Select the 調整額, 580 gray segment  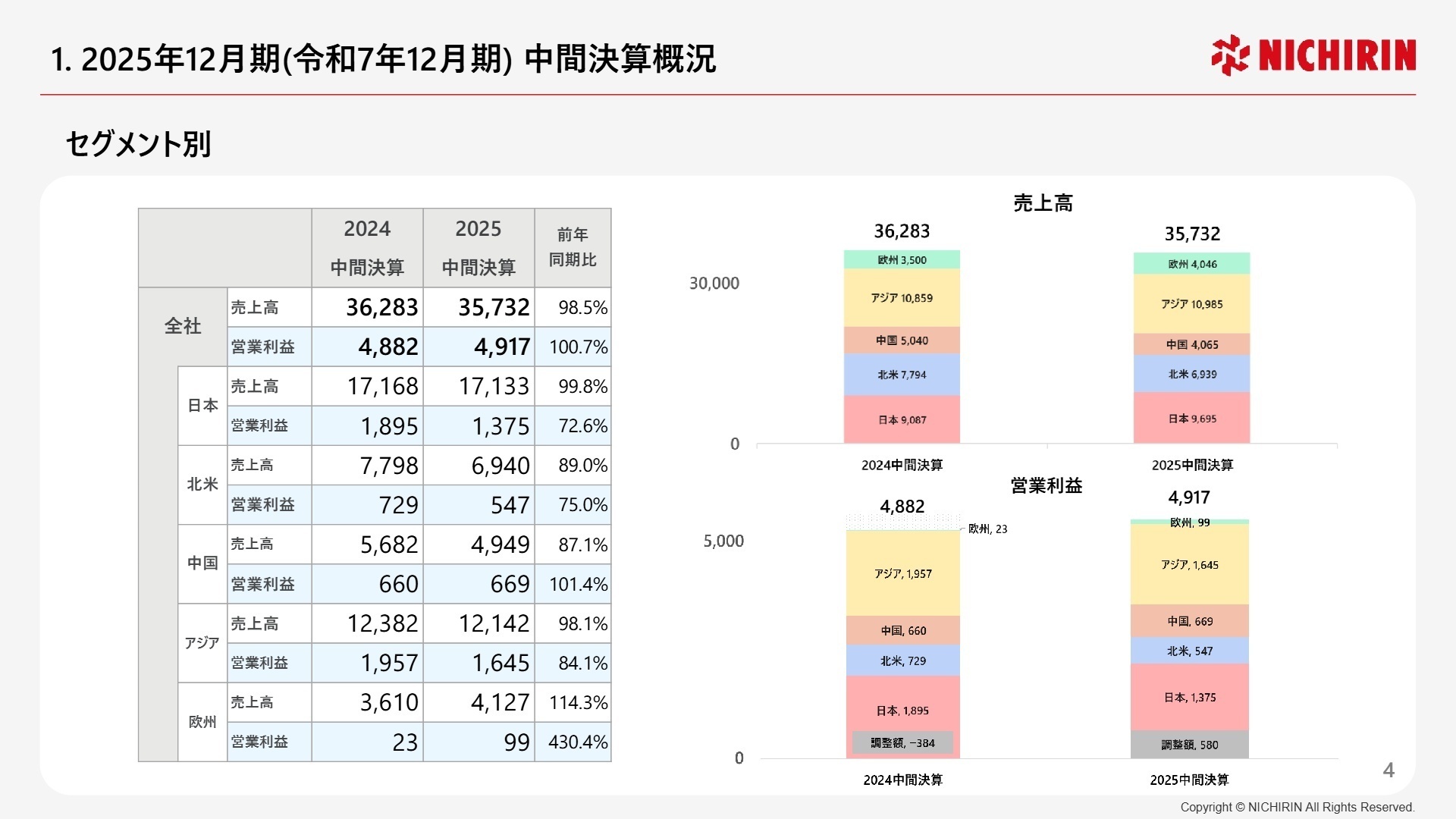coord(1191,745)
